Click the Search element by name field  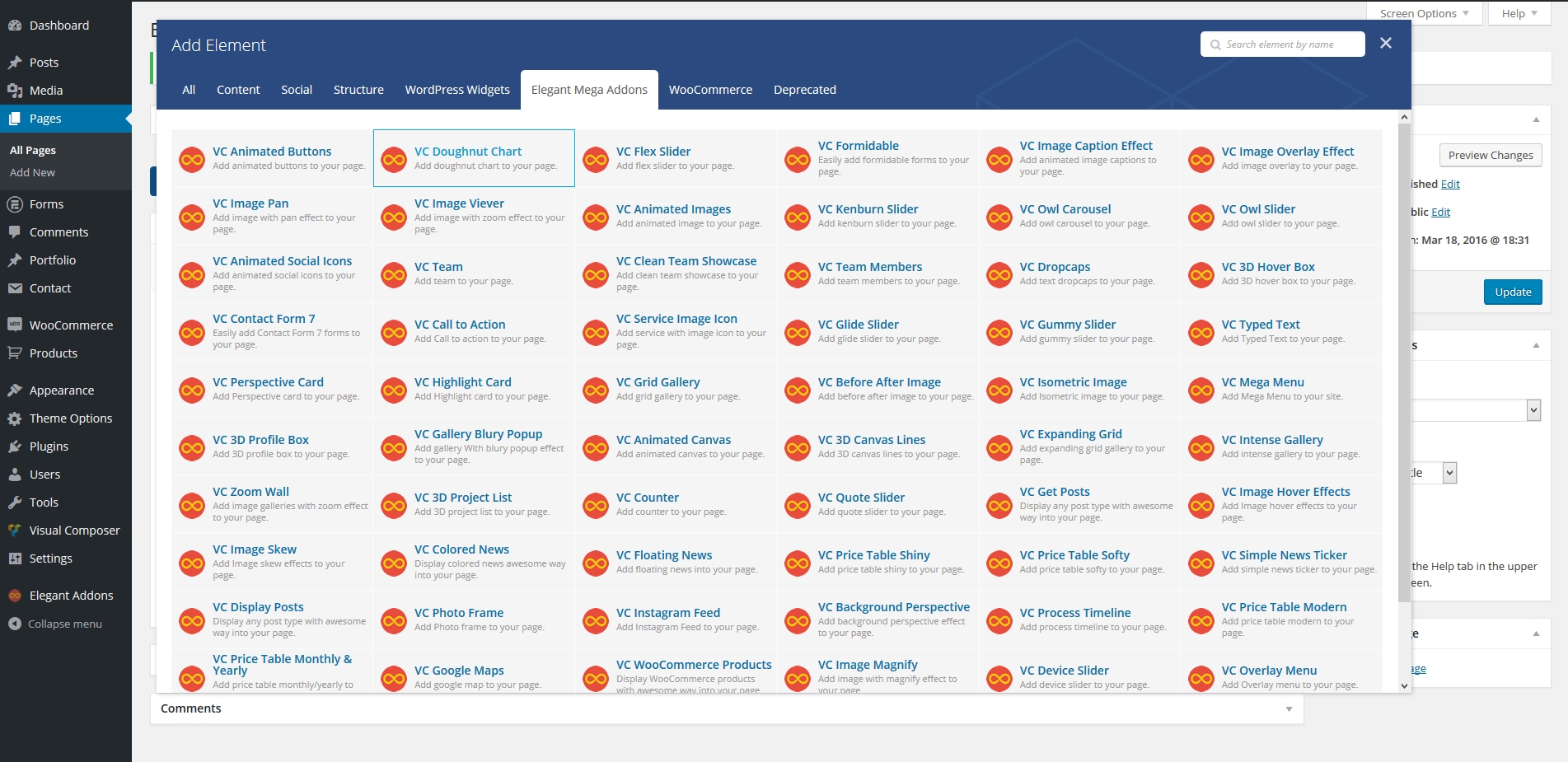tap(1282, 44)
